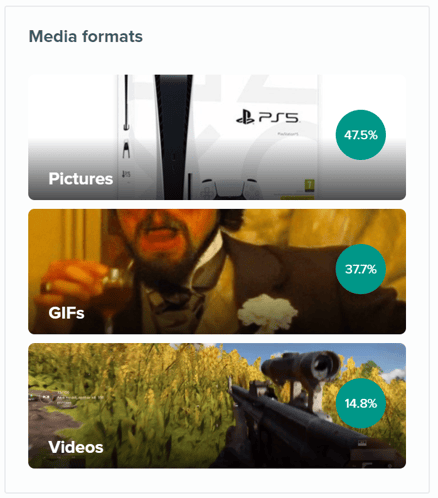This screenshot has height=498, width=438.
Task: Click the white flower boutonniere in the GIF
Action: click(268, 313)
